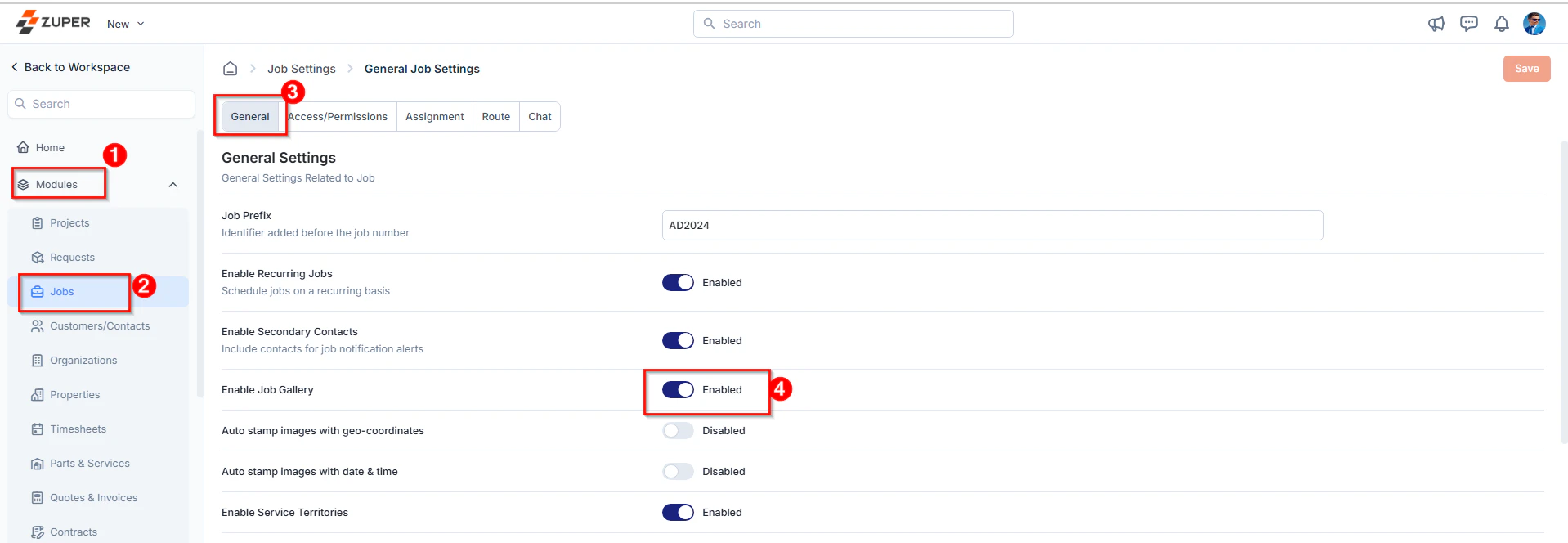1568x543 pixels.
Task: Switch to the Route tab
Action: pos(496,116)
